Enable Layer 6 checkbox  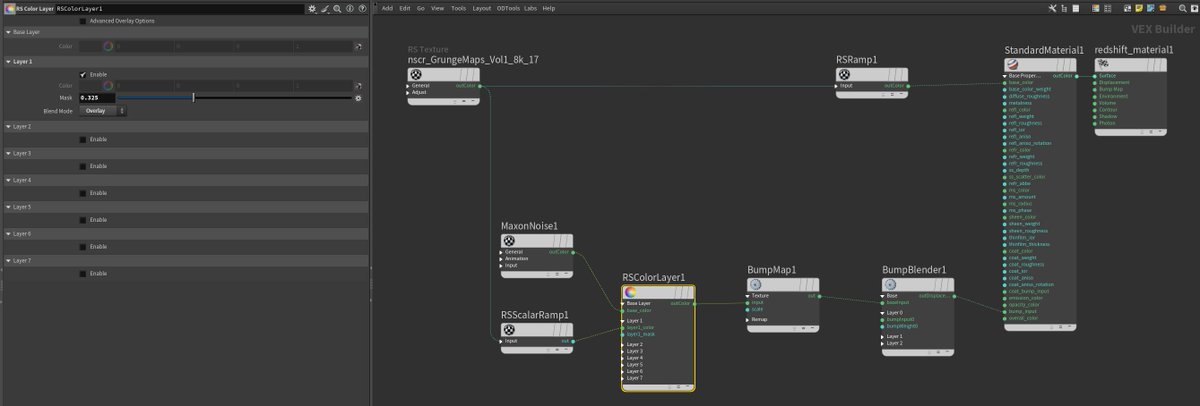(83, 247)
